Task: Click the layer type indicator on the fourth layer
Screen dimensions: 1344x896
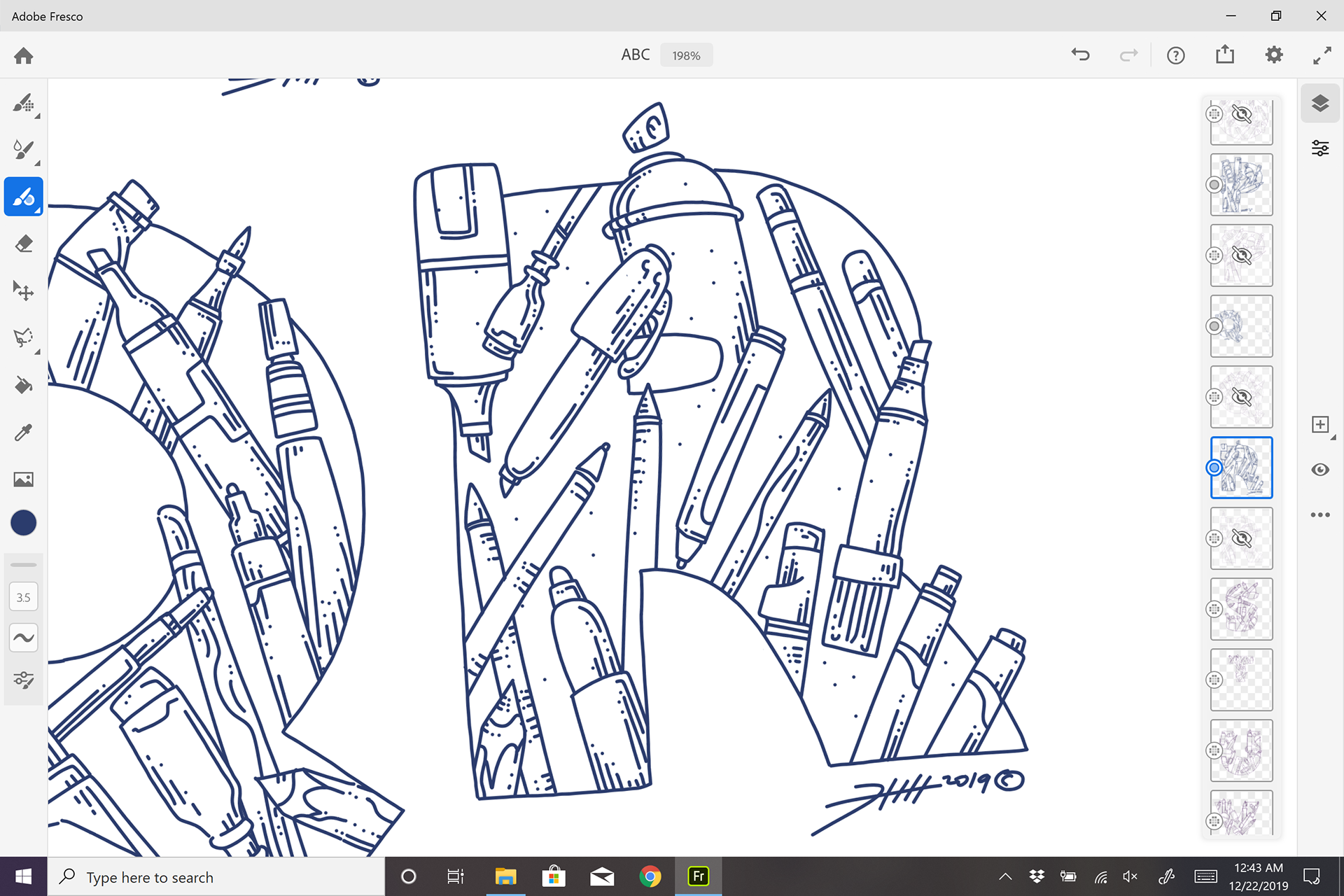Action: (x=1214, y=326)
